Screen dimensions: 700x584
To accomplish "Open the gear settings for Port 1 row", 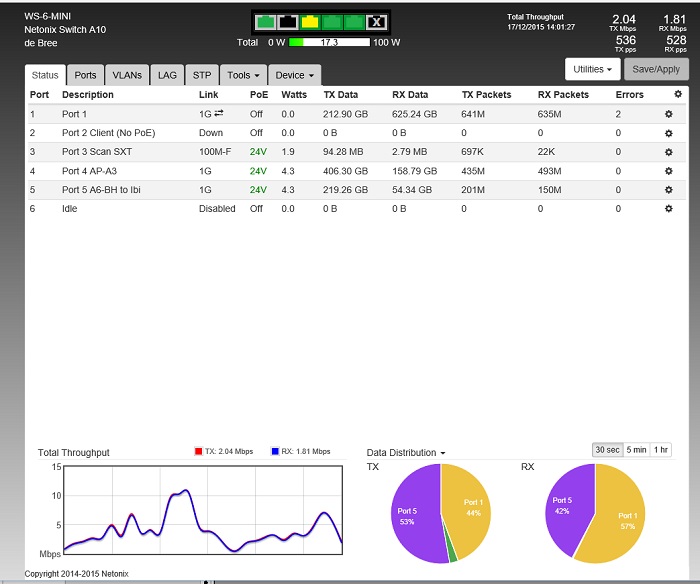I will pos(668,114).
